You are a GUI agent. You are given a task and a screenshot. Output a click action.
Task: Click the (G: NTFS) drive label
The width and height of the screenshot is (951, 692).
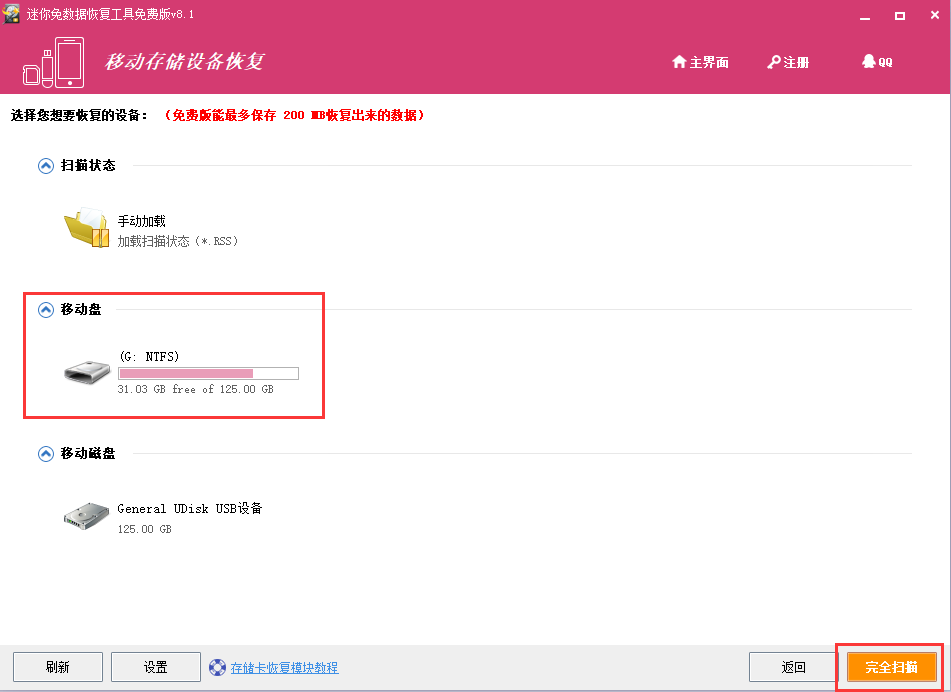pyautogui.click(x=149, y=357)
